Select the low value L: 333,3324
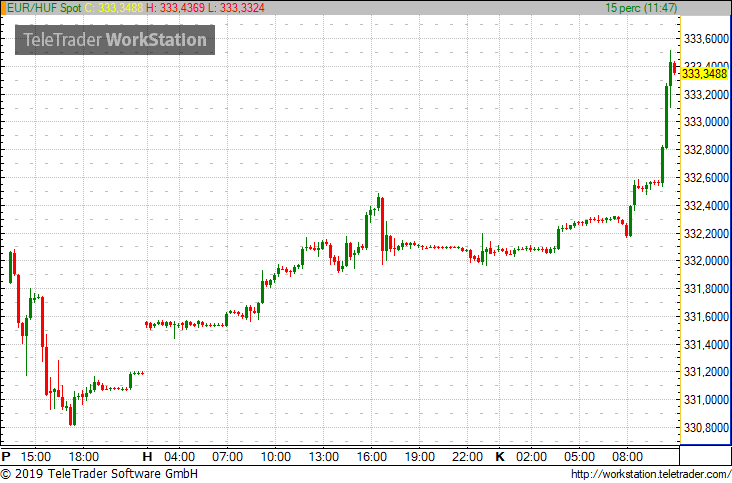Screen dimensions: 732x483 coord(237,8)
